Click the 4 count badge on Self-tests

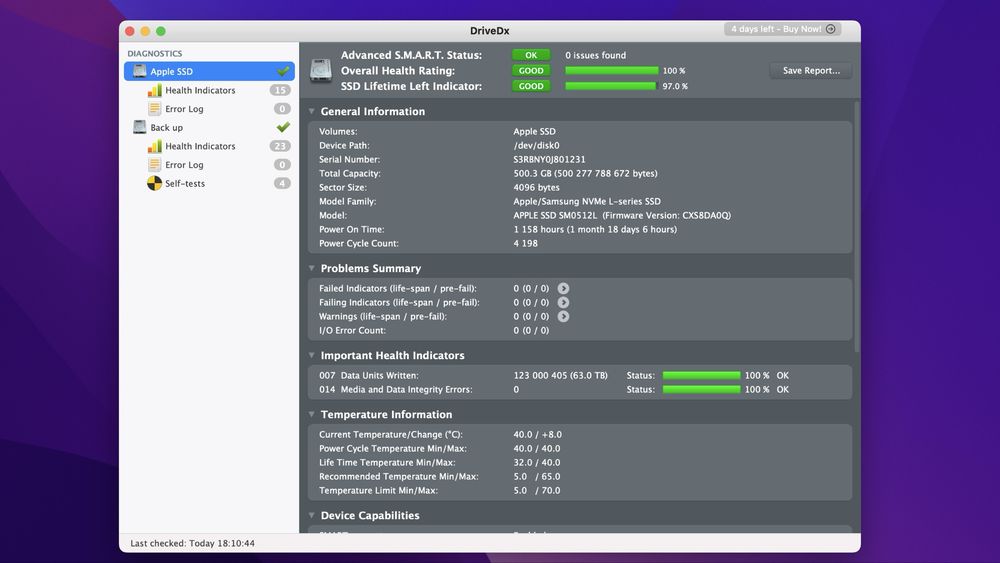282,183
